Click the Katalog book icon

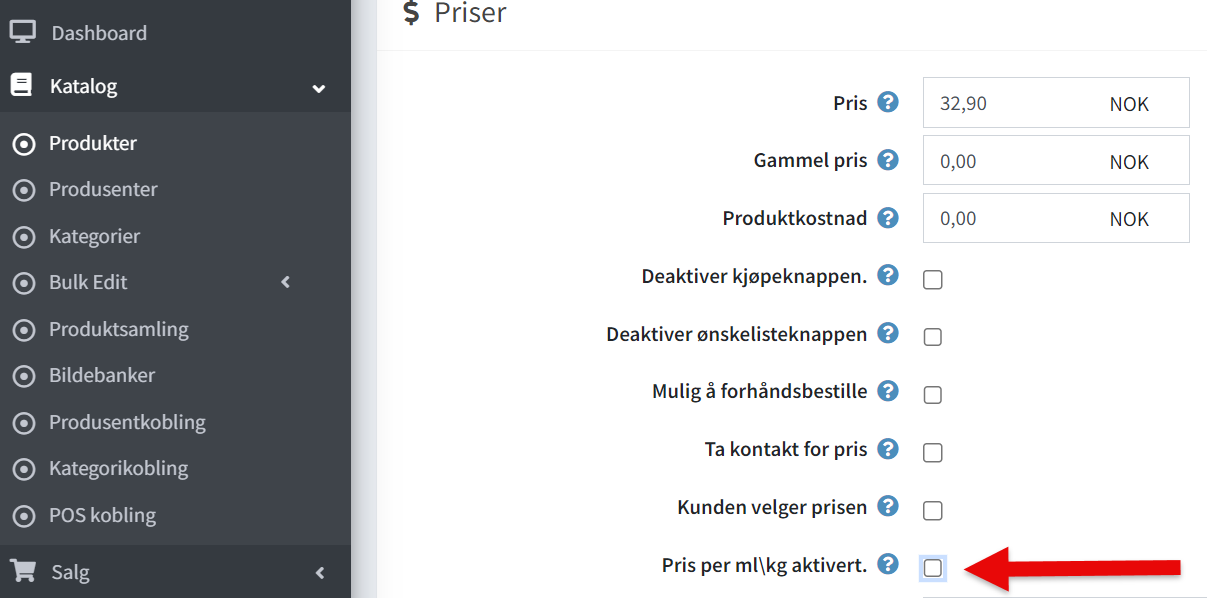click(22, 86)
